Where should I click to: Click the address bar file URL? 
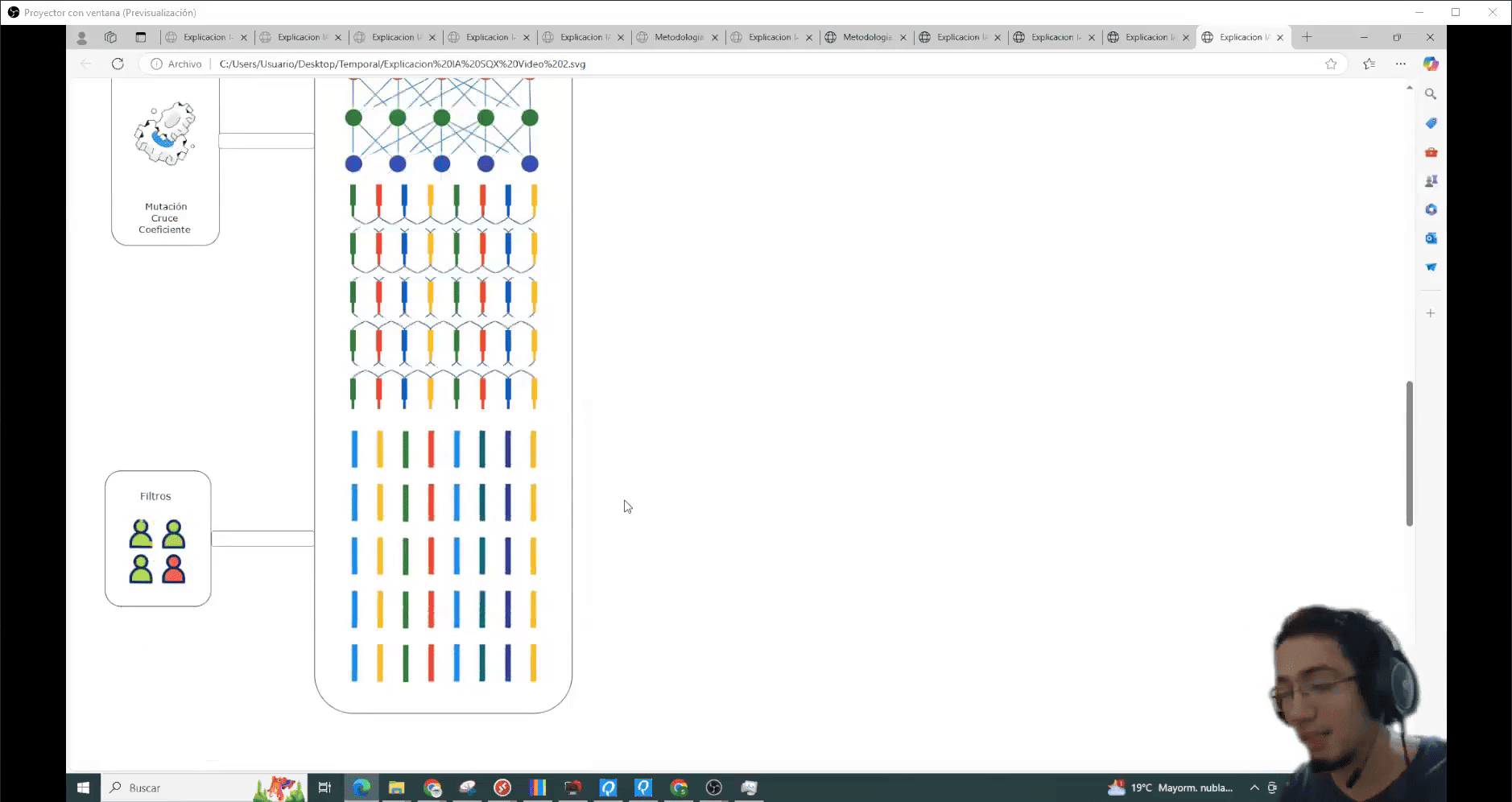[402, 64]
